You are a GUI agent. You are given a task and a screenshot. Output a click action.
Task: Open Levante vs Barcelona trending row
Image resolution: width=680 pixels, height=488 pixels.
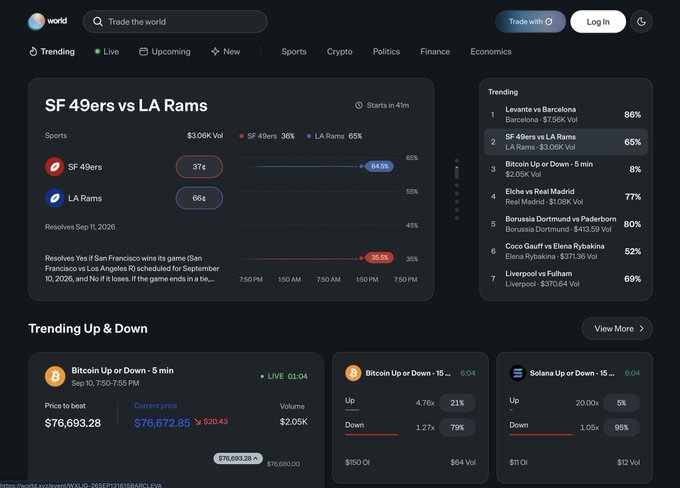point(566,115)
